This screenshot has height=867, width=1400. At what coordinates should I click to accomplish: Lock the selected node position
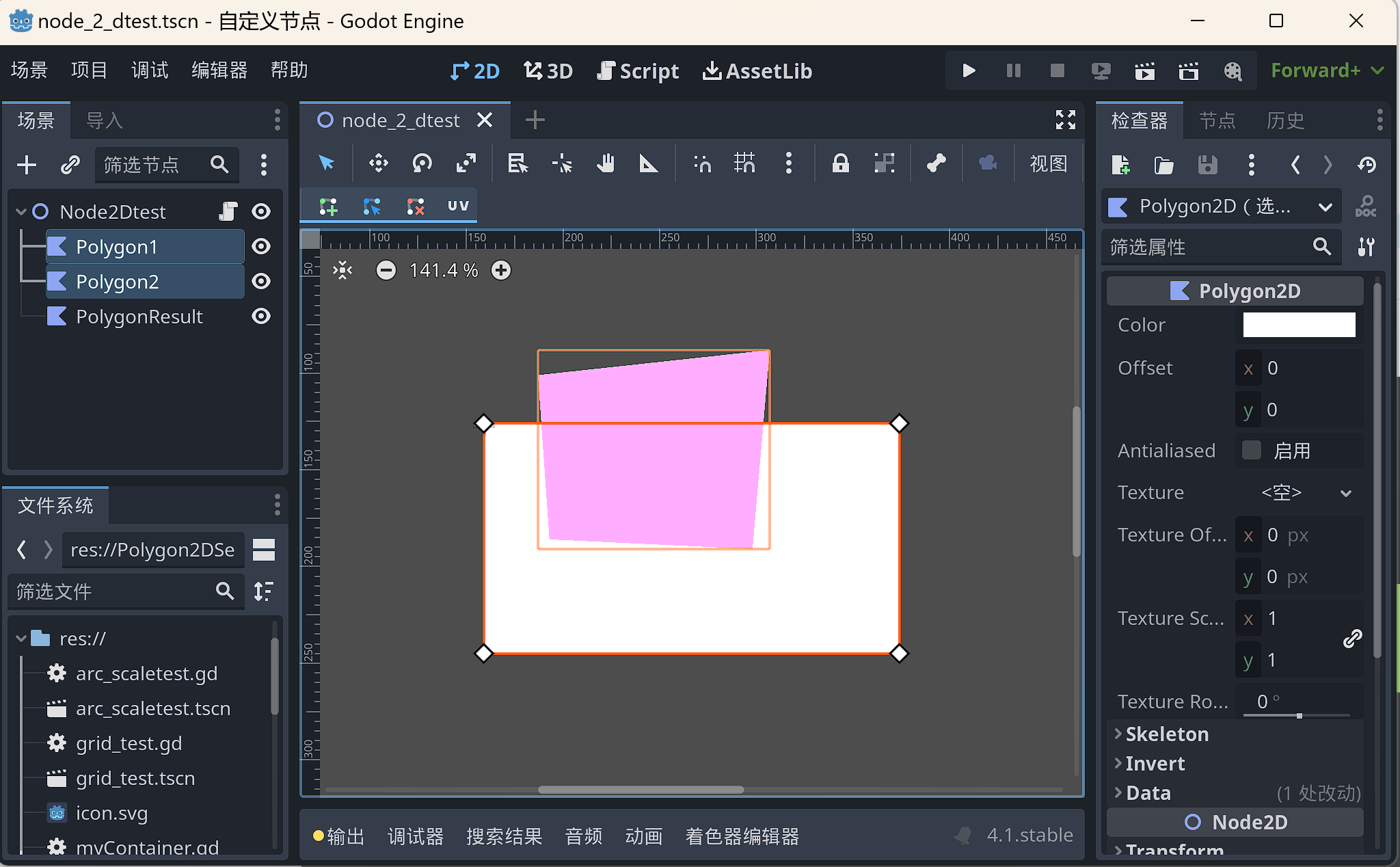click(840, 163)
